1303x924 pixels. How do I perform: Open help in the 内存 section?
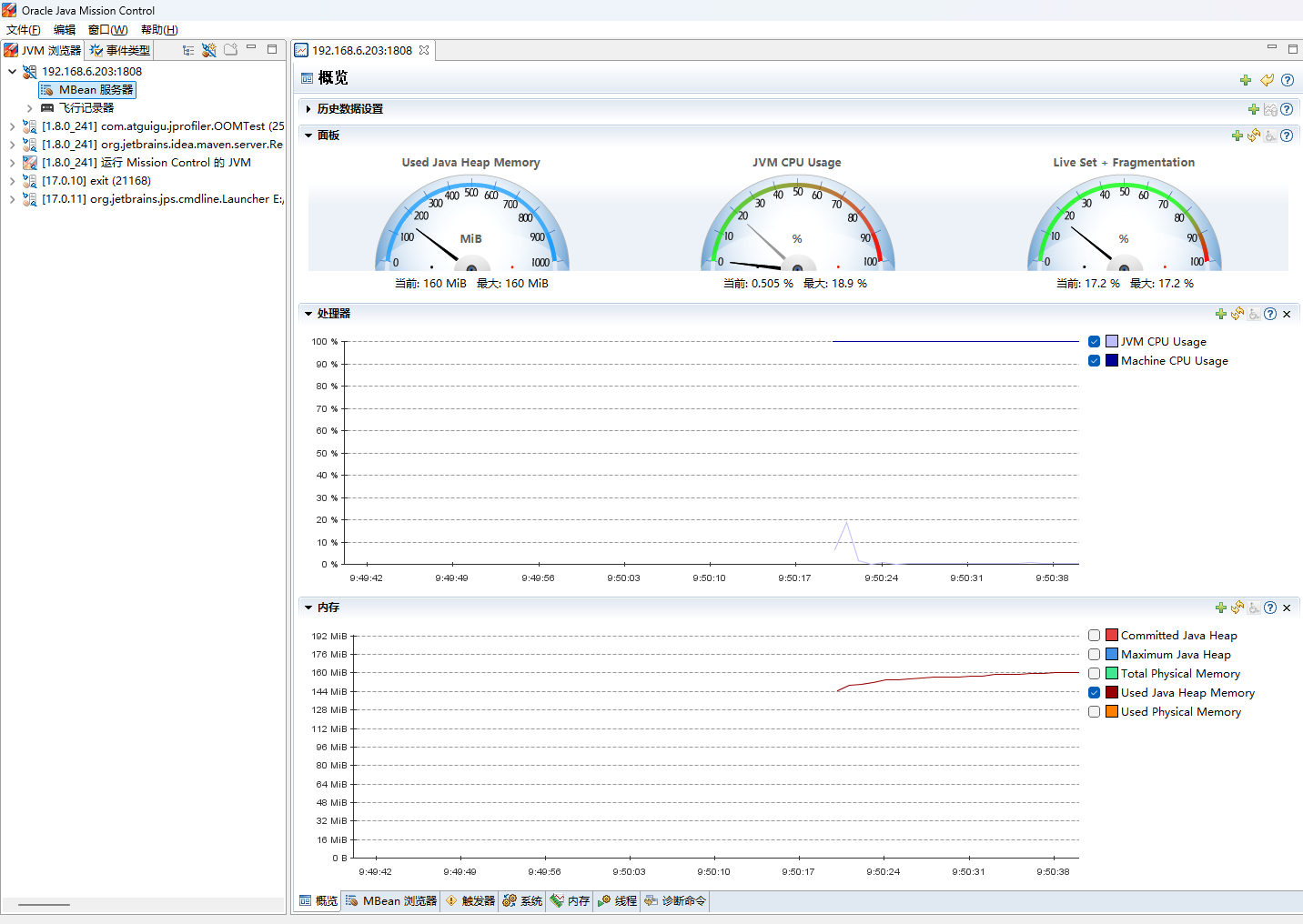click(1270, 608)
